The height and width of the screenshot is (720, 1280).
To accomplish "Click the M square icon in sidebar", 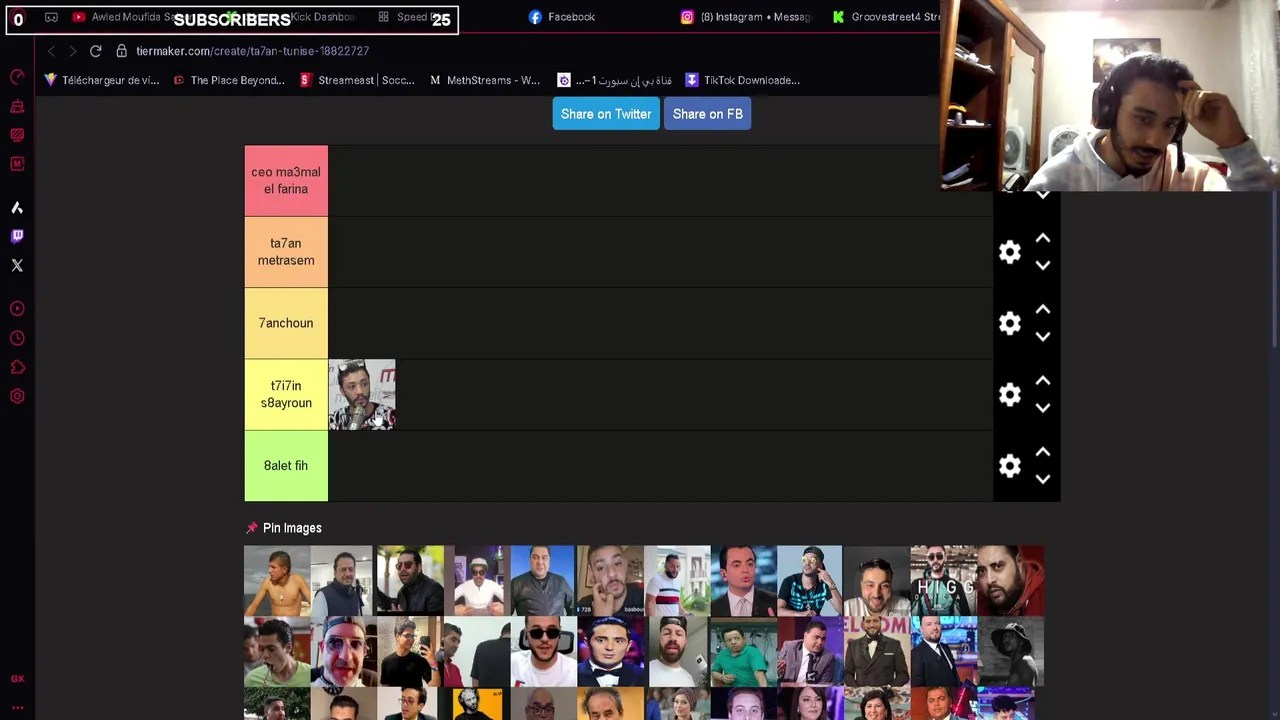I will (17, 164).
